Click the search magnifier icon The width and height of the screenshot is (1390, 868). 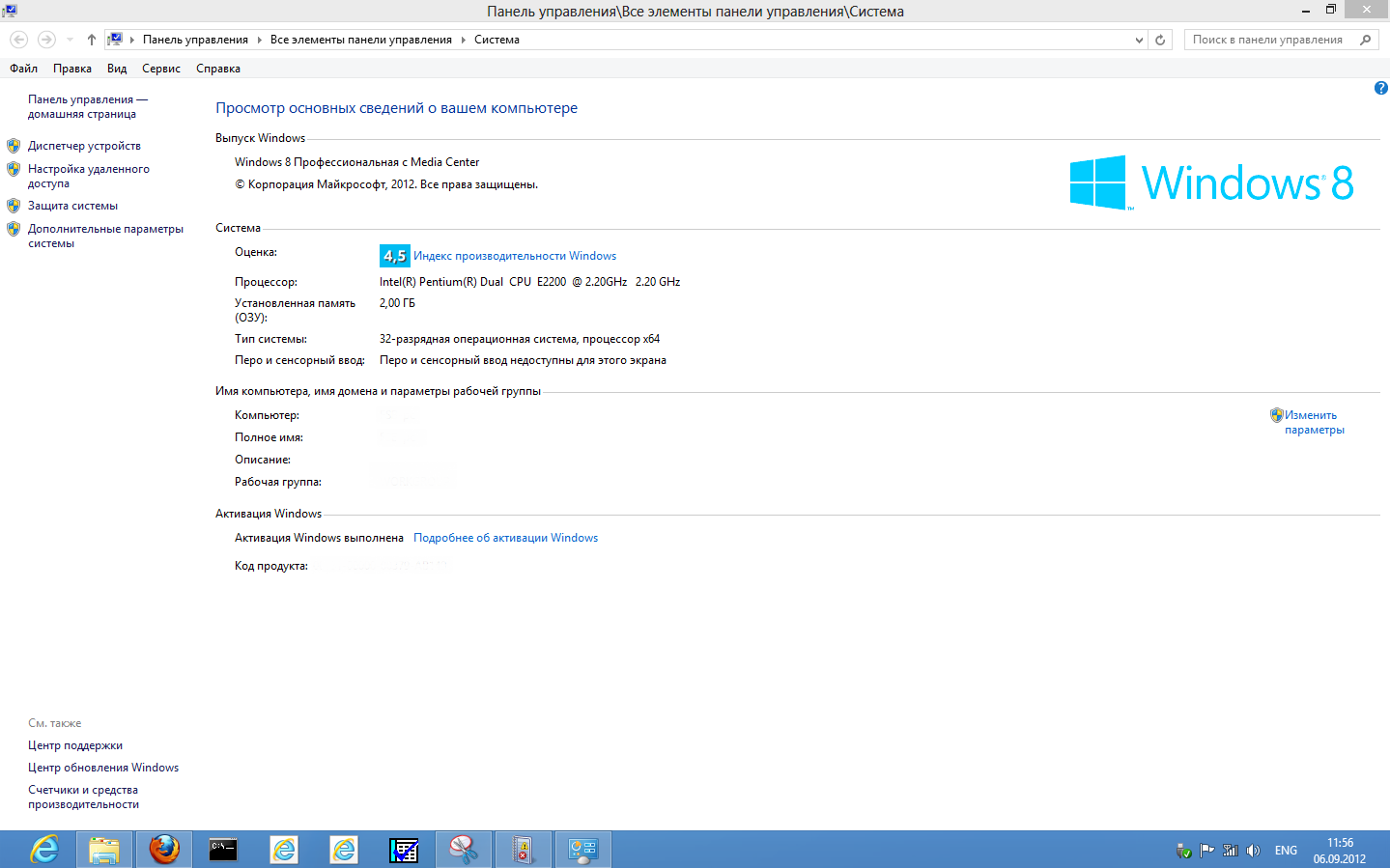(1365, 40)
